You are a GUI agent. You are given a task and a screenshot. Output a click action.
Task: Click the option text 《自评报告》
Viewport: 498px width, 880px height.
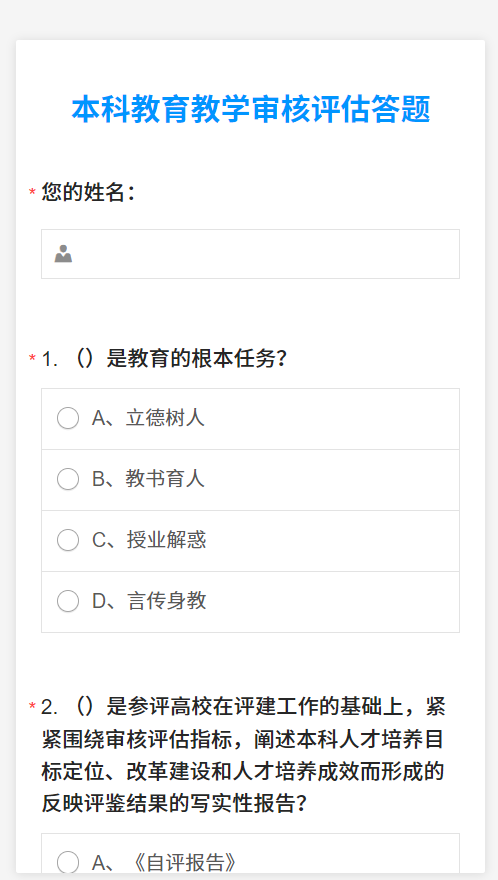click(x=183, y=863)
